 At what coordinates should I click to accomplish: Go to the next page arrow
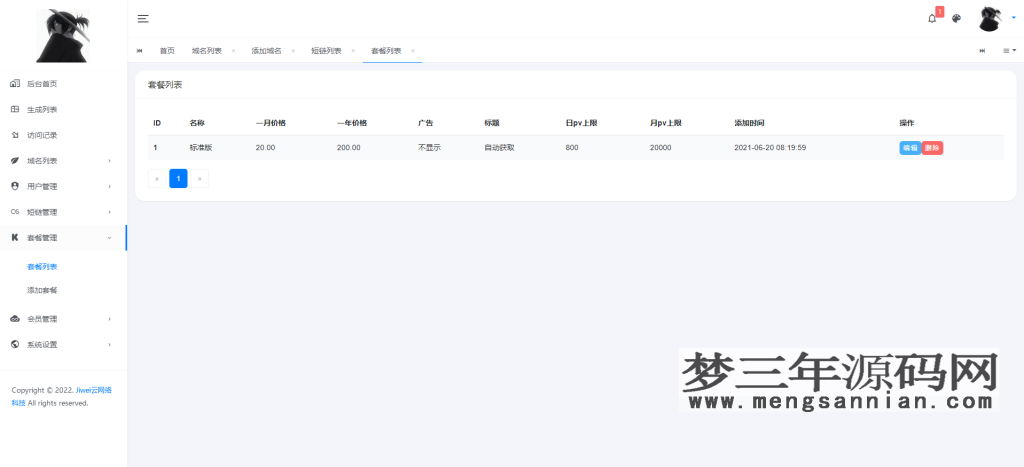pos(199,178)
